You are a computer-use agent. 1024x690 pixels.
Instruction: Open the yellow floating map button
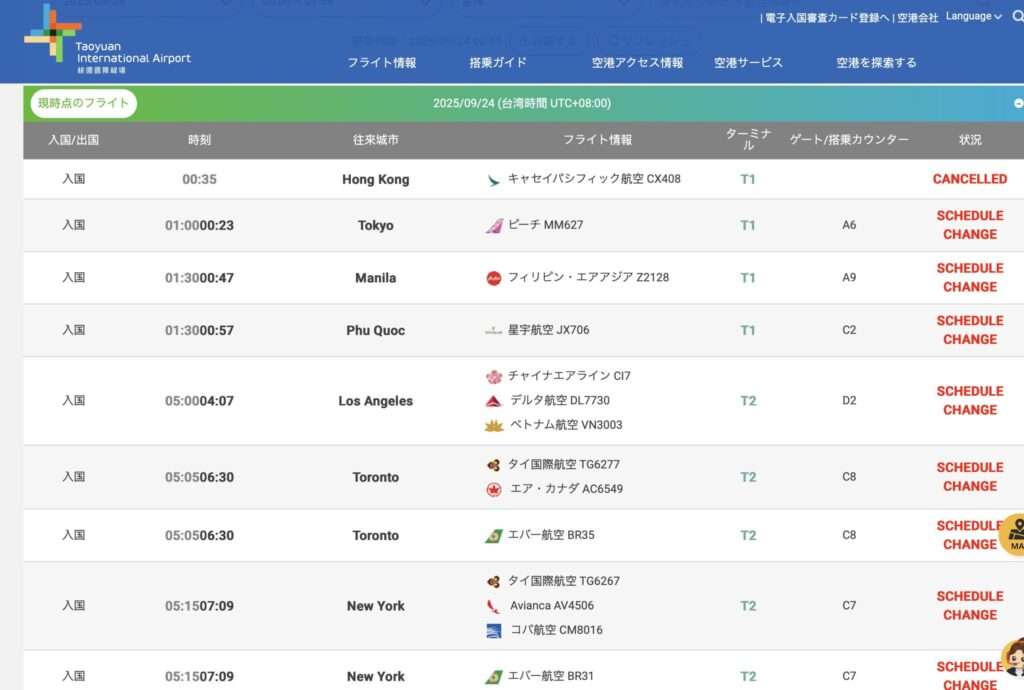(1013, 535)
